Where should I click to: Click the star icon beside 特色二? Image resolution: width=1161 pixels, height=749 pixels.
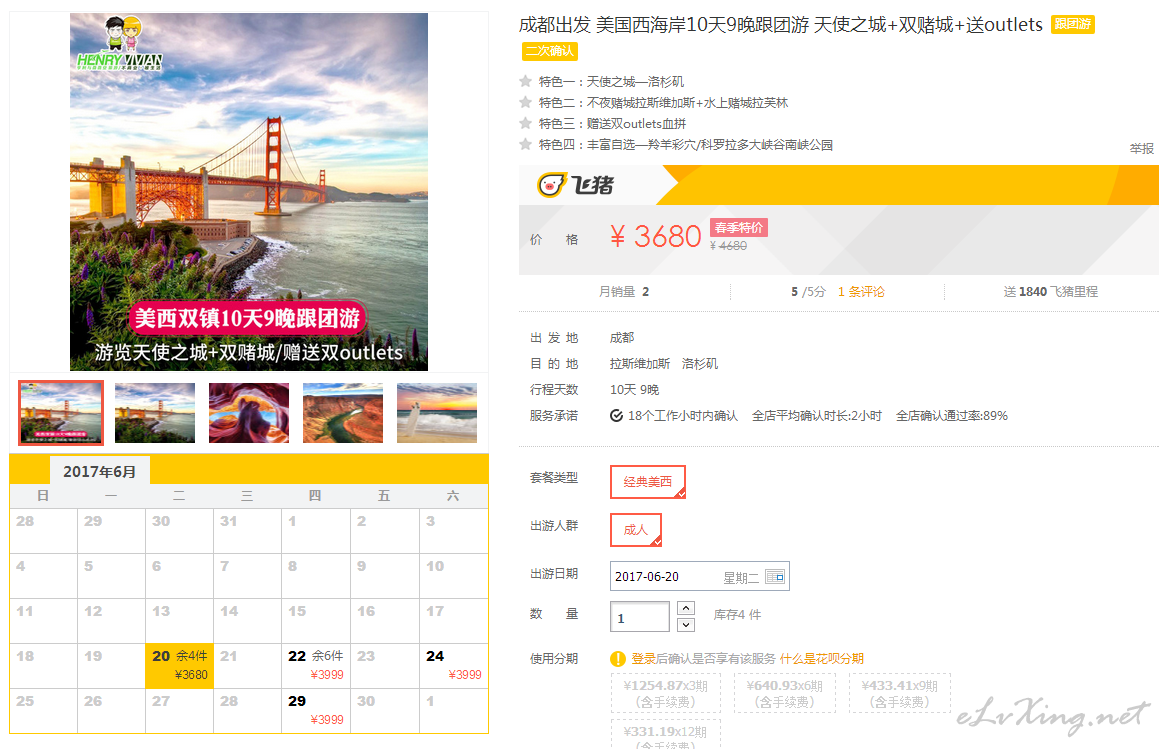click(x=526, y=102)
